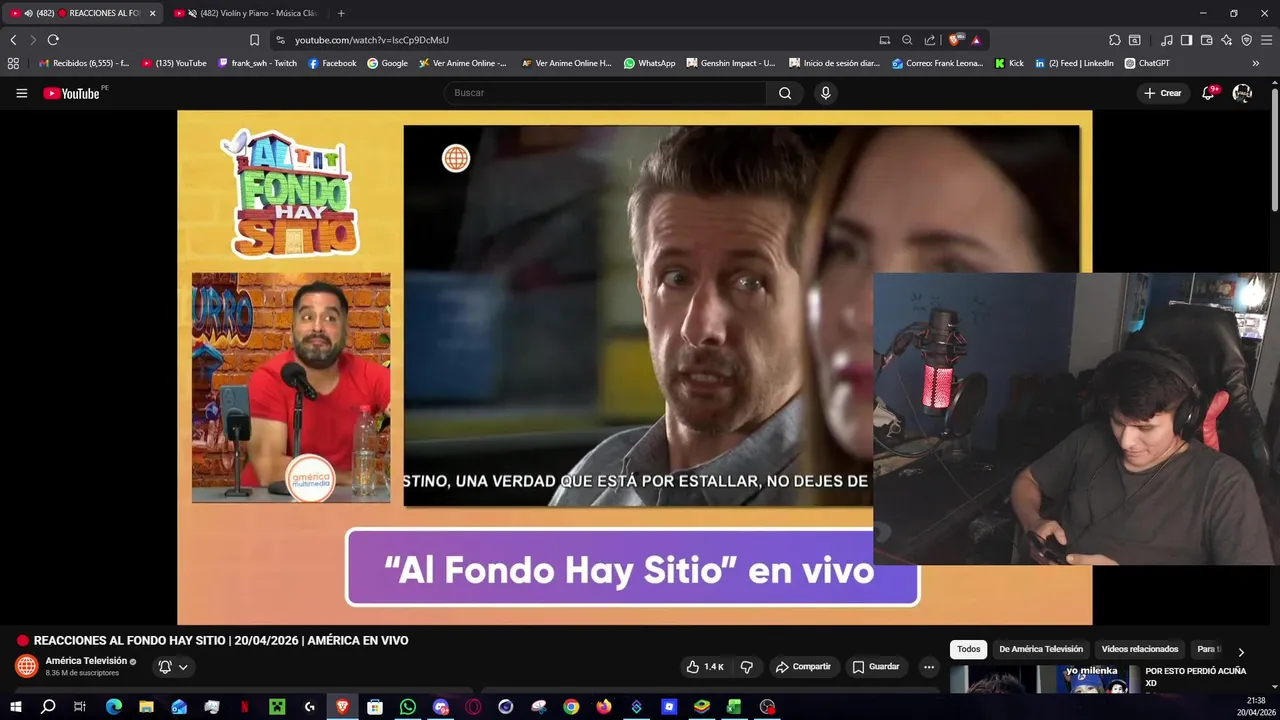The image size is (1280, 720).
Task: Show hidden bookmarks double chevron
Action: point(1255,63)
